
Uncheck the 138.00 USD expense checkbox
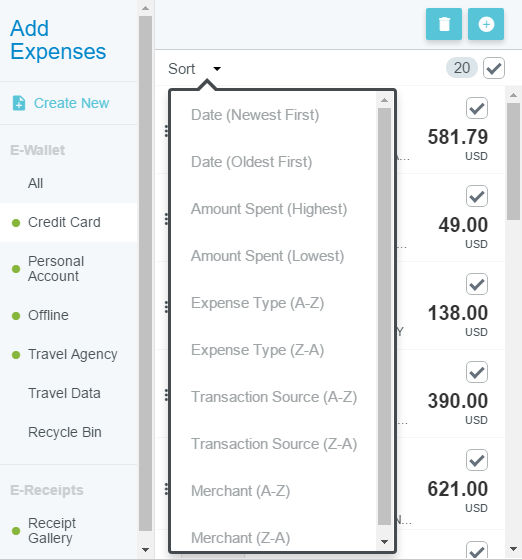[477, 284]
